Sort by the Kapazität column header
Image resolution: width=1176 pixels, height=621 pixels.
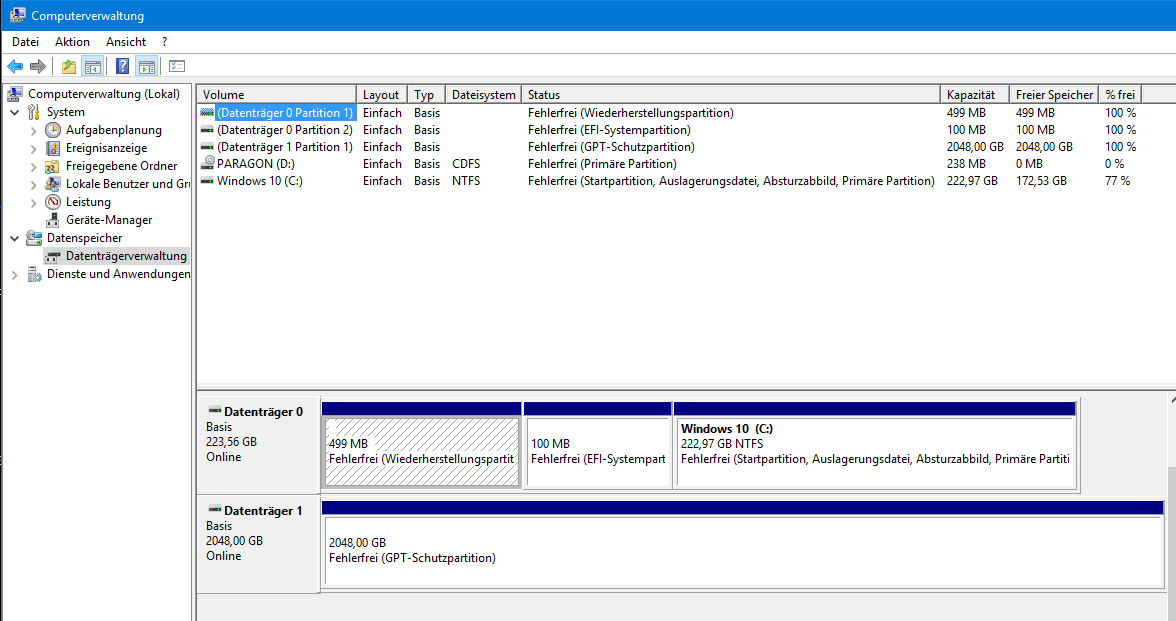(974, 94)
